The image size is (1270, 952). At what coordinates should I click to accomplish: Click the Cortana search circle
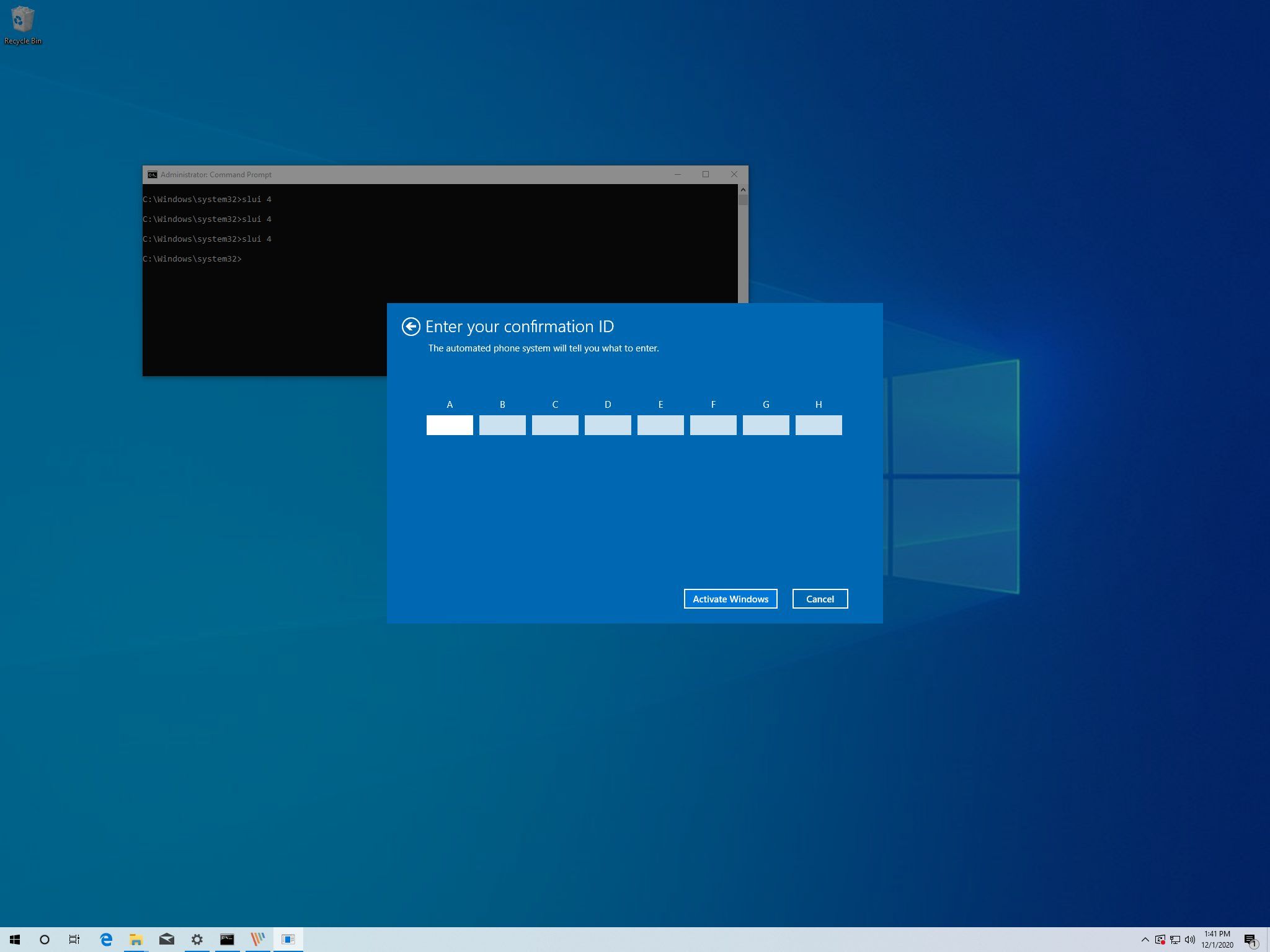pyautogui.click(x=44, y=939)
